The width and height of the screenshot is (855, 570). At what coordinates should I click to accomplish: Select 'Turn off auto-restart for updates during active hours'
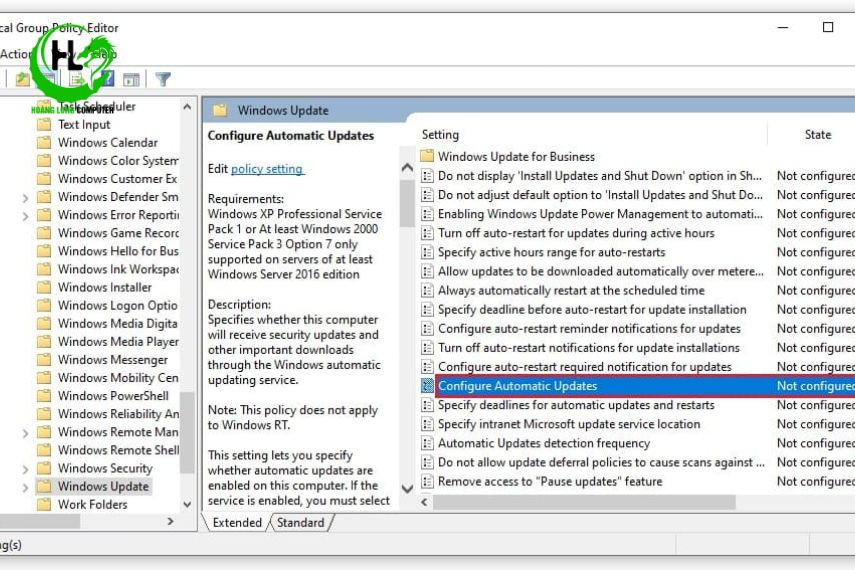pyautogui.click(x=576, y=233)
